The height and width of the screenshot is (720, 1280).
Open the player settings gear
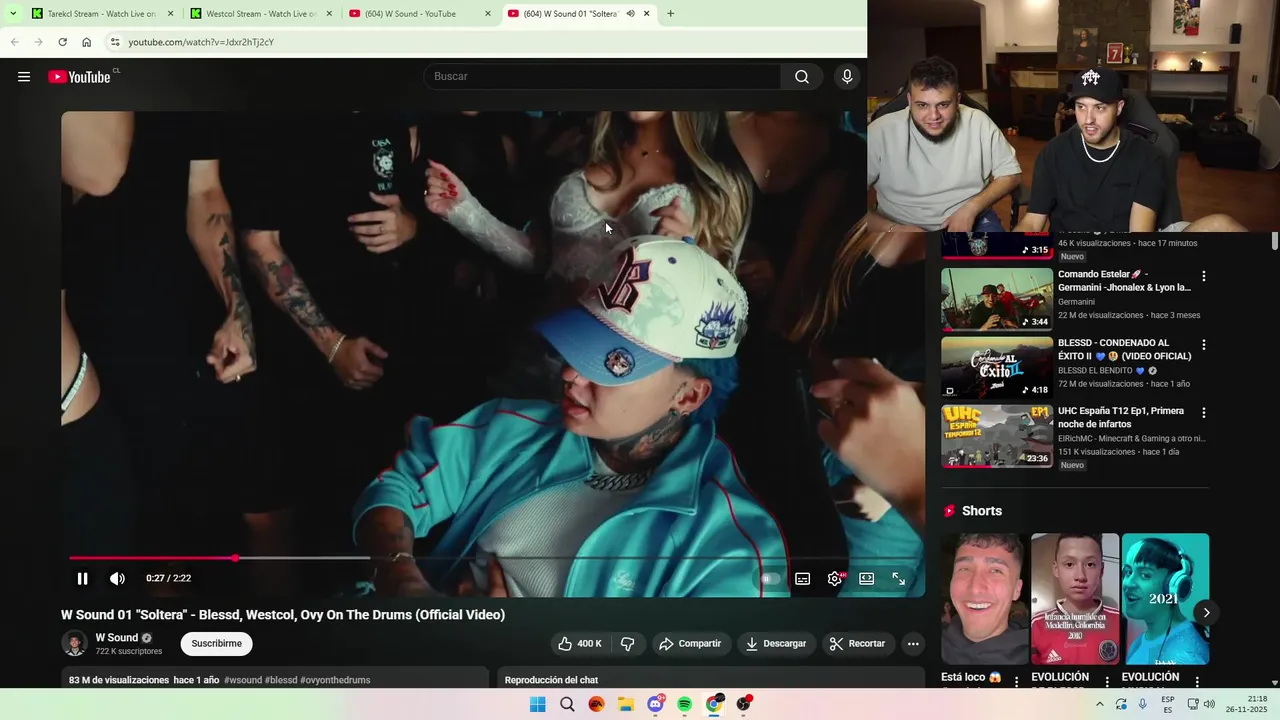pyautogui.click(x=834, y=578)
